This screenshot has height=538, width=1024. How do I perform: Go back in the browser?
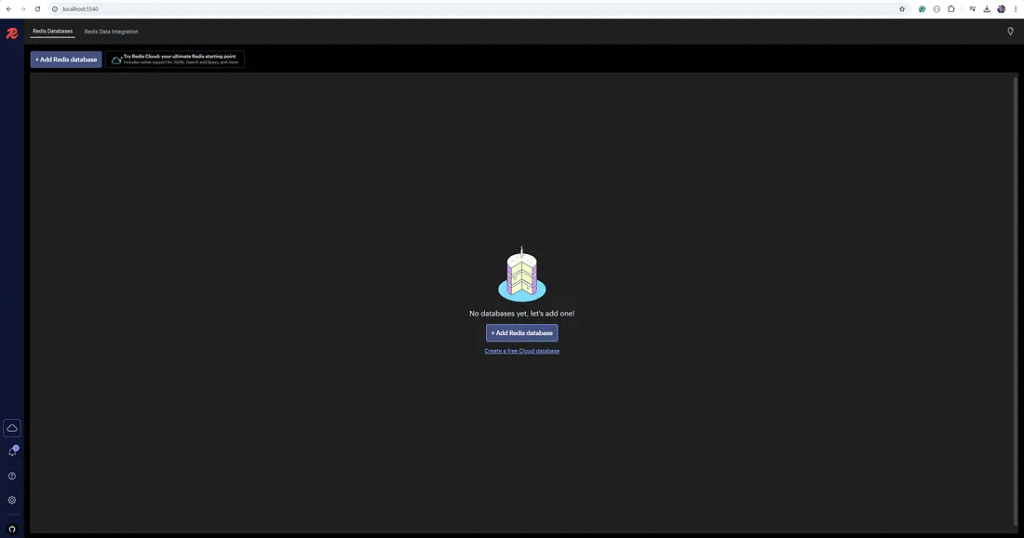click(9, 9)
